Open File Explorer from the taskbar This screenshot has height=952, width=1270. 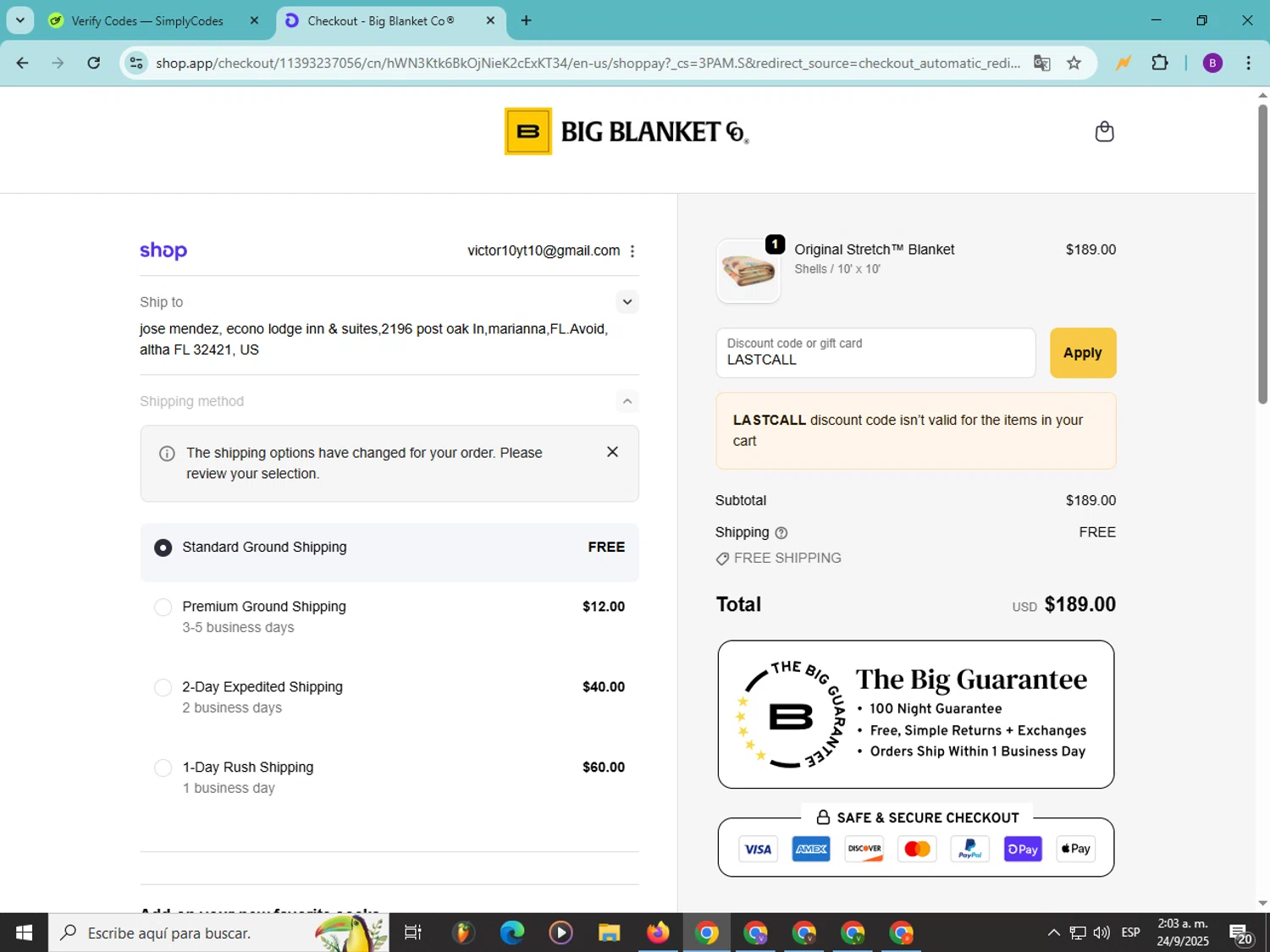tap(609, 933)
